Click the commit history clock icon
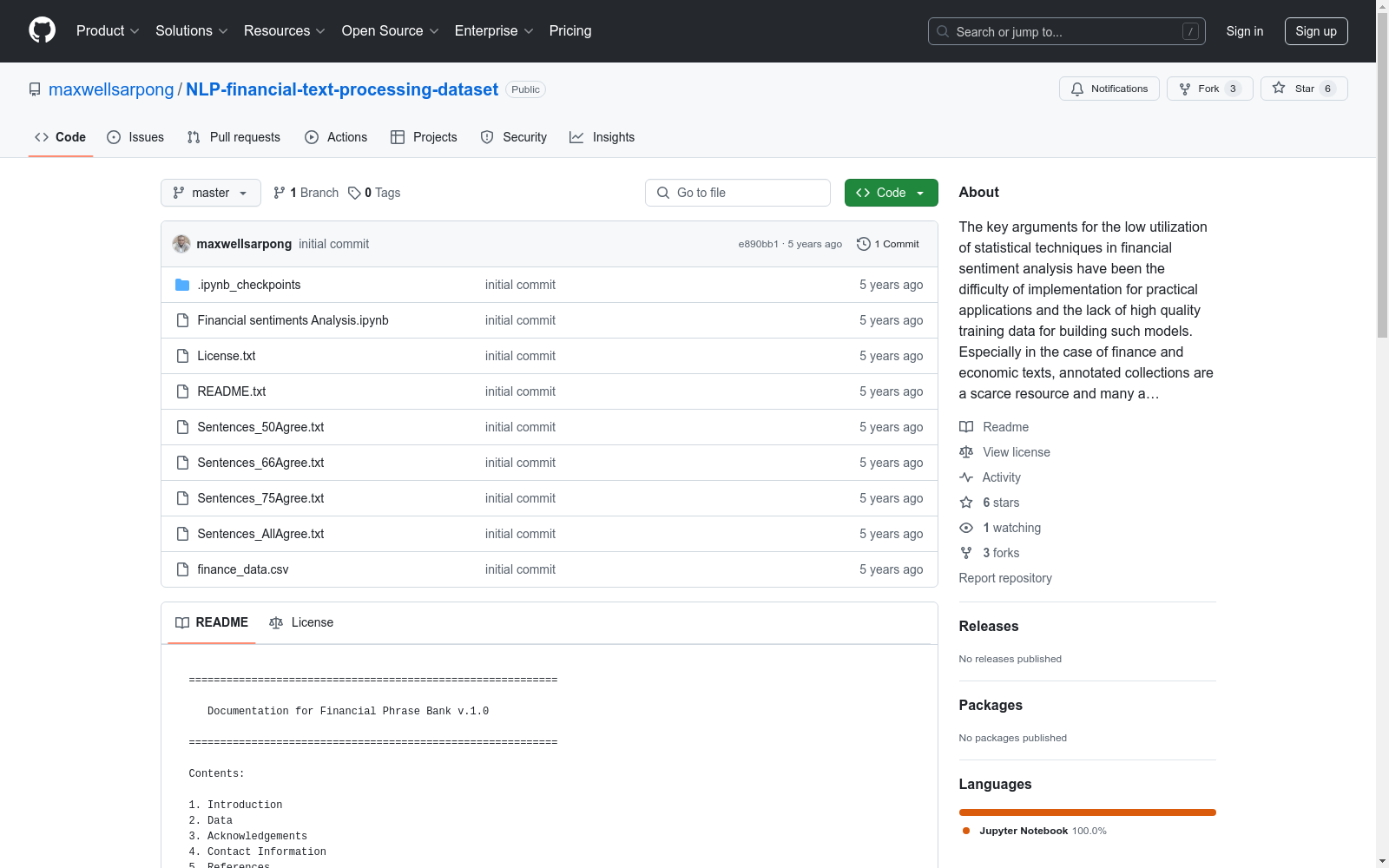This screenshot has height=868, width=1389. (863, 244)
